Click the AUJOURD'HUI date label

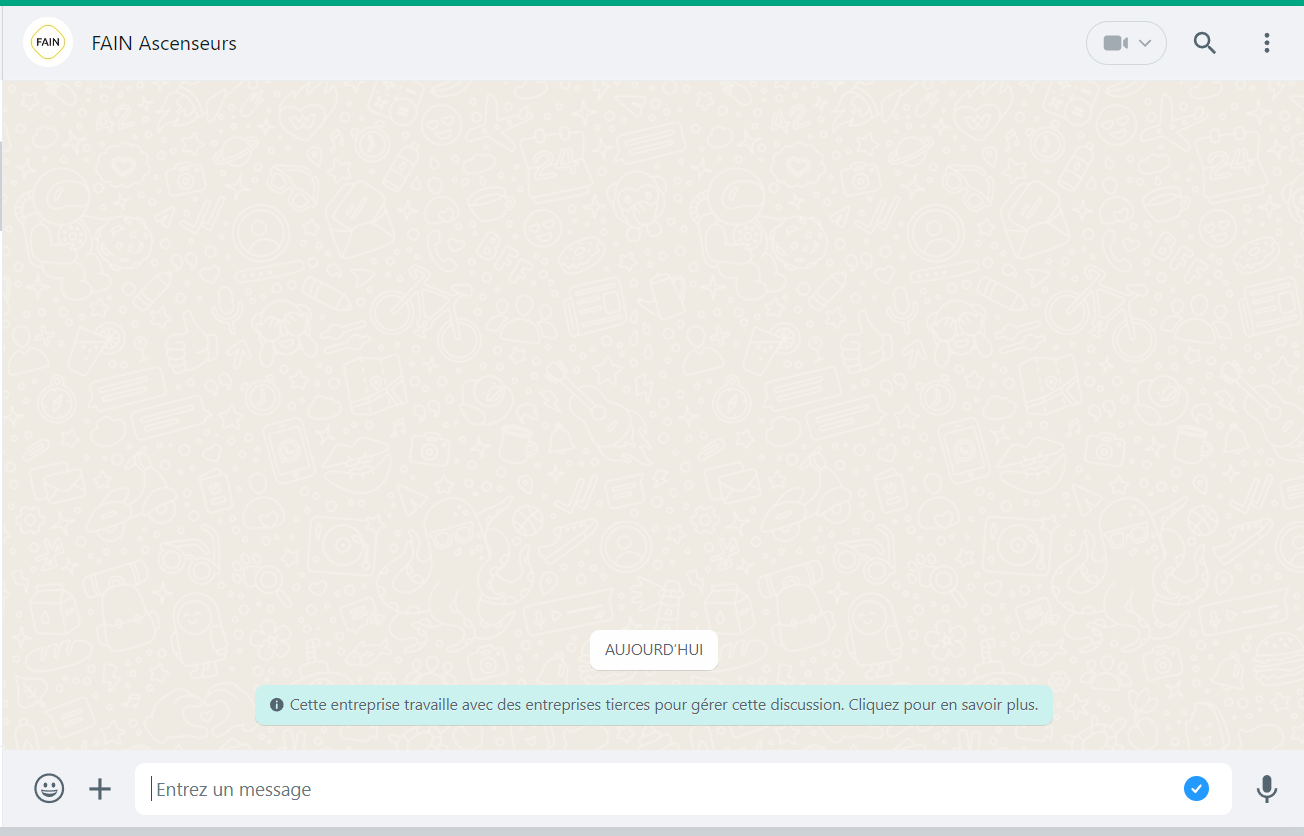pyautogui.click(x=654, y=650)
